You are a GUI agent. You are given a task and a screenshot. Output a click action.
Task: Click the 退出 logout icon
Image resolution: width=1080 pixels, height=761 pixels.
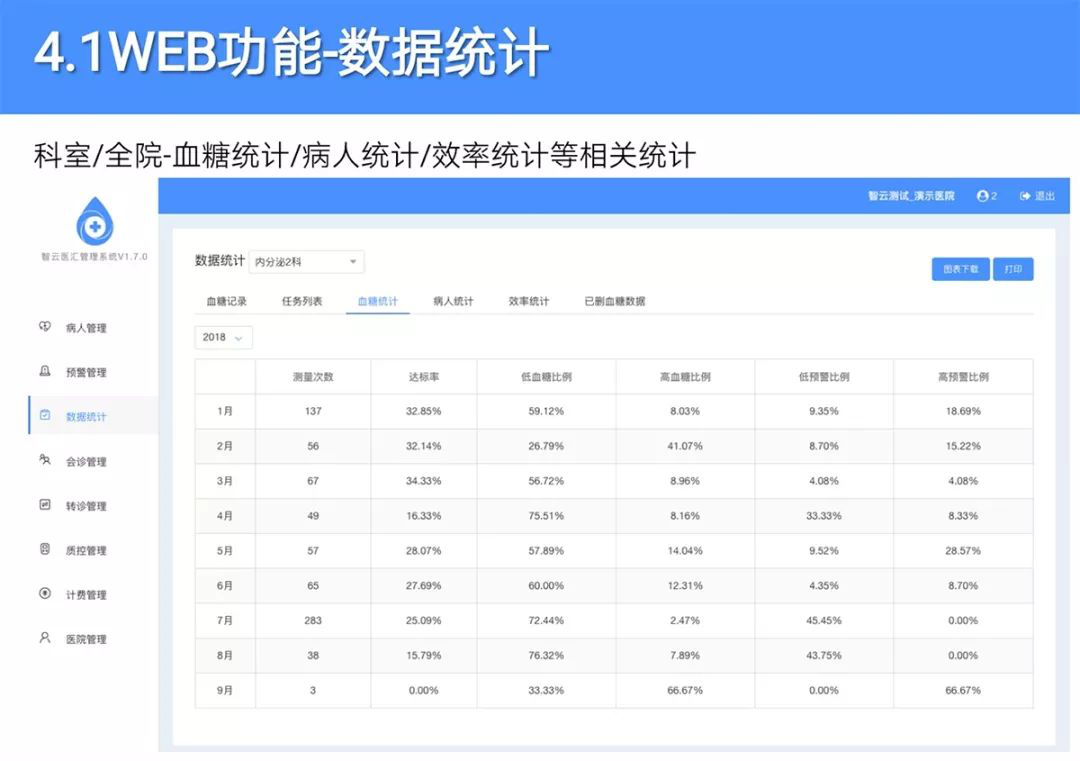[x=1025, y=196]
